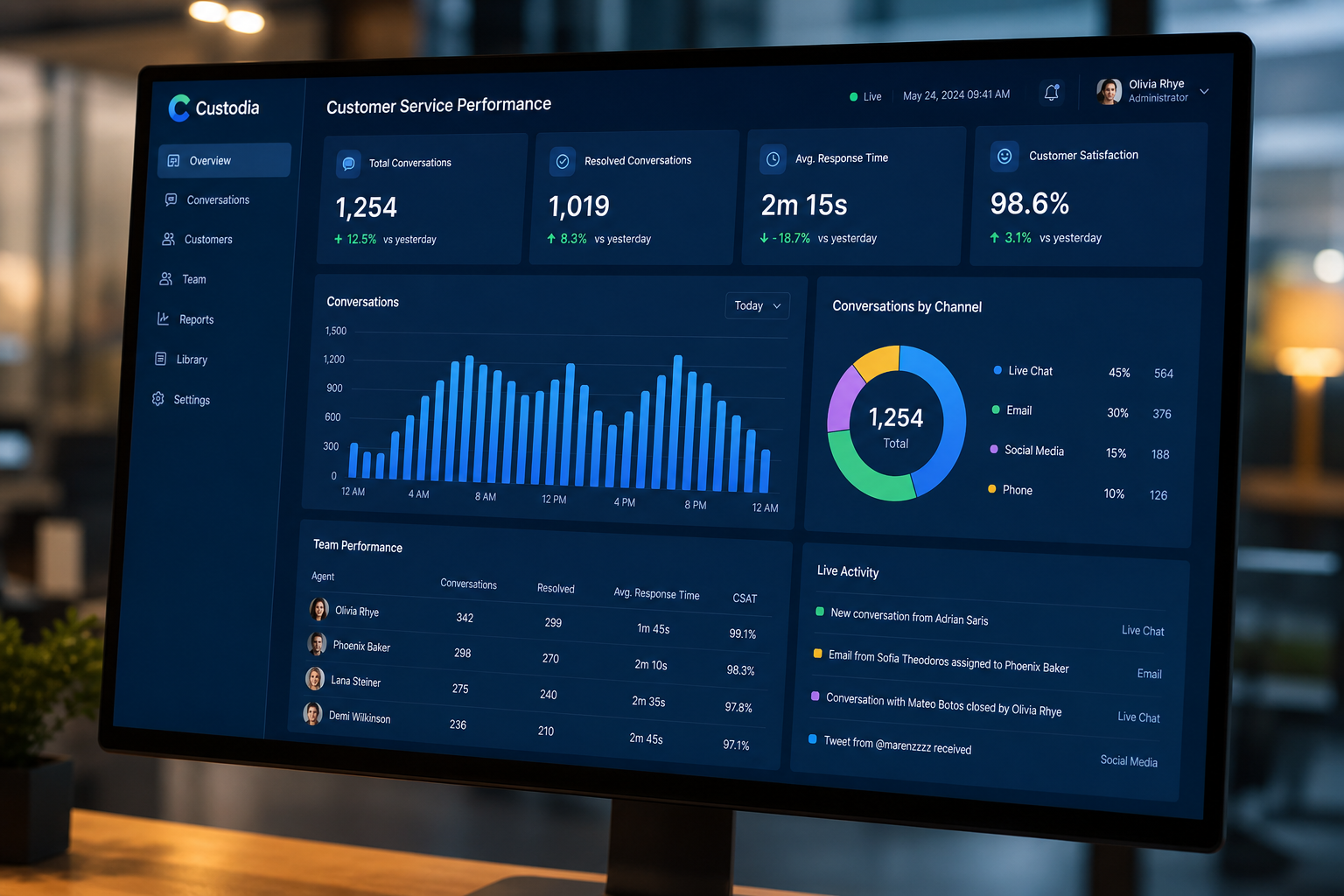This screenshot has height=896, width=1344.
Task: Sort by the CSAT column header
Action: coord(745,598)
